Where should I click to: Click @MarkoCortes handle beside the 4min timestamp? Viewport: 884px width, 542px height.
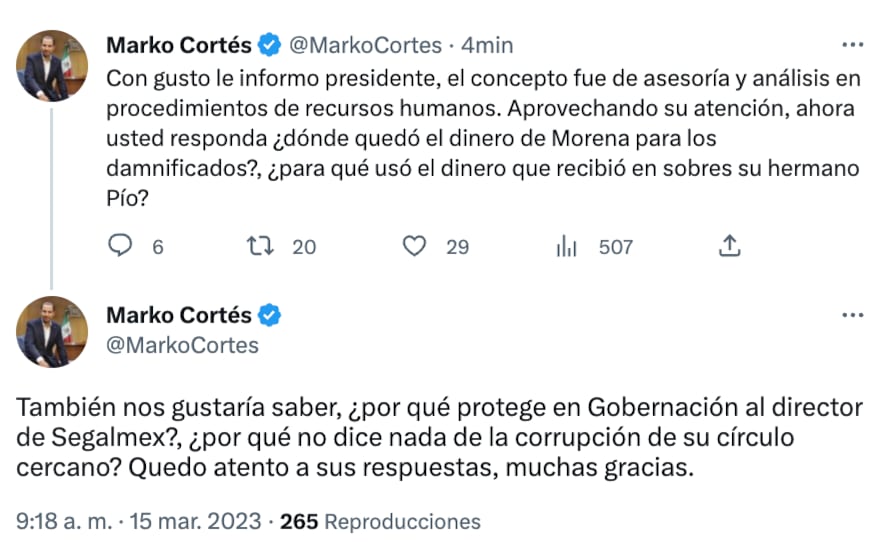pos(365,45)
